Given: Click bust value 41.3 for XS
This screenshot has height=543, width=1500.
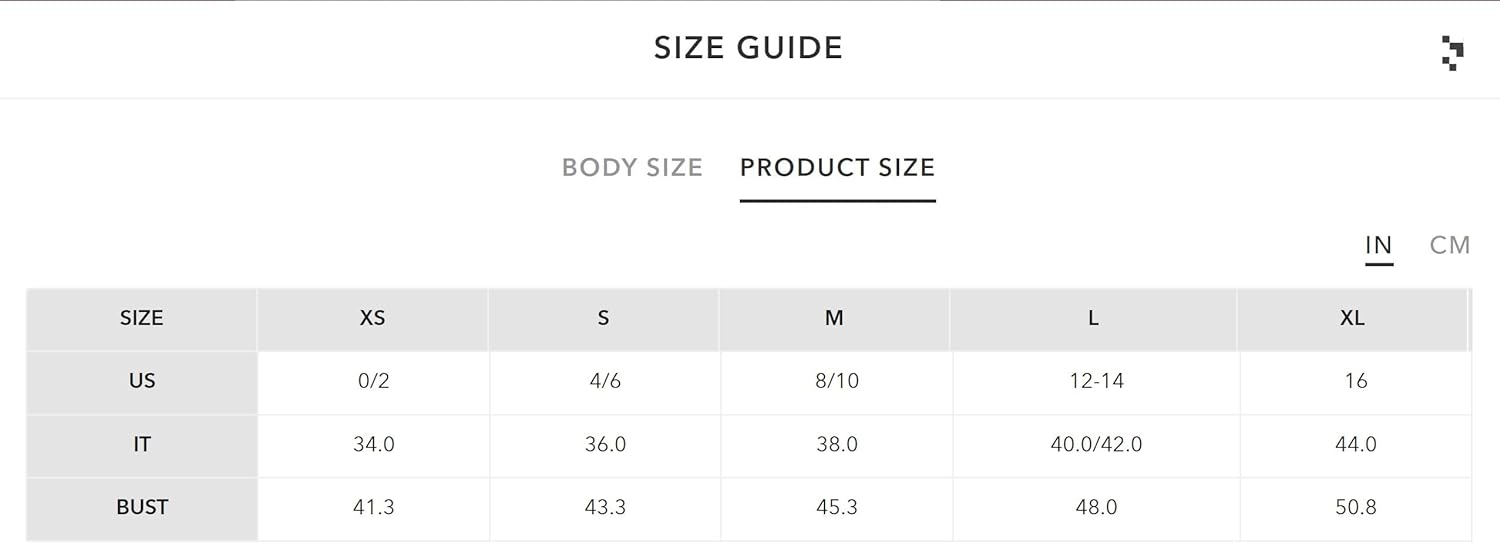Looking at the screenshot, I should (374, 508).
